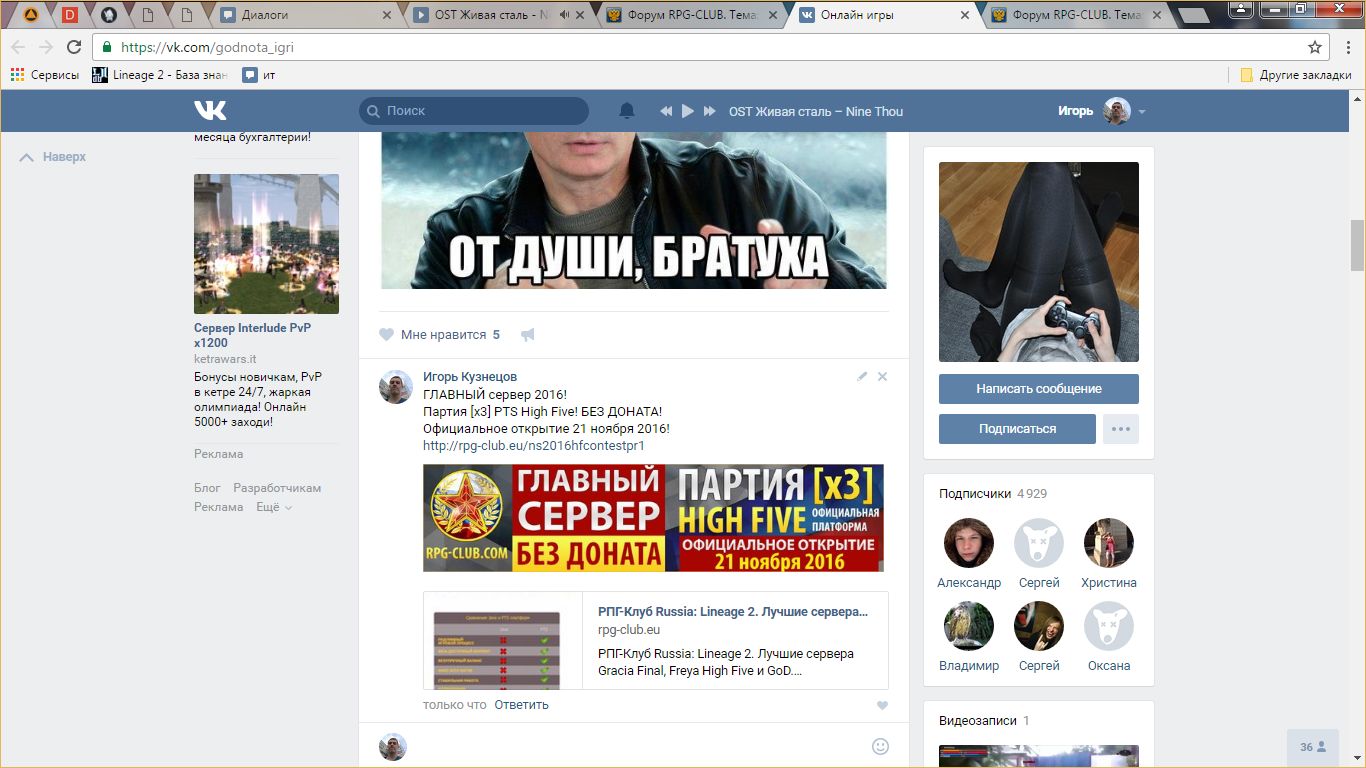The height and width of the screenshot is (768, 1366).
Task: Open the Видеозаписи section heading
Action: coord(978,721)
